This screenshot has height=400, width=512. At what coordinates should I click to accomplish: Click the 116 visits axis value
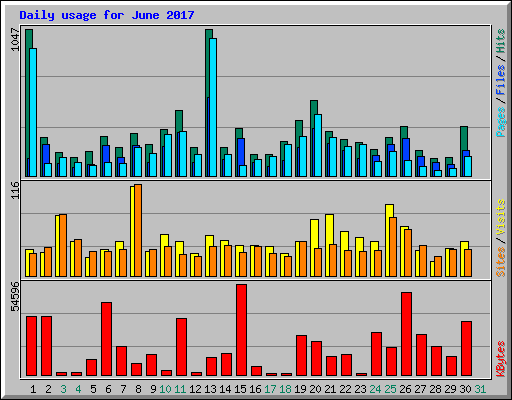click(15, 190)
